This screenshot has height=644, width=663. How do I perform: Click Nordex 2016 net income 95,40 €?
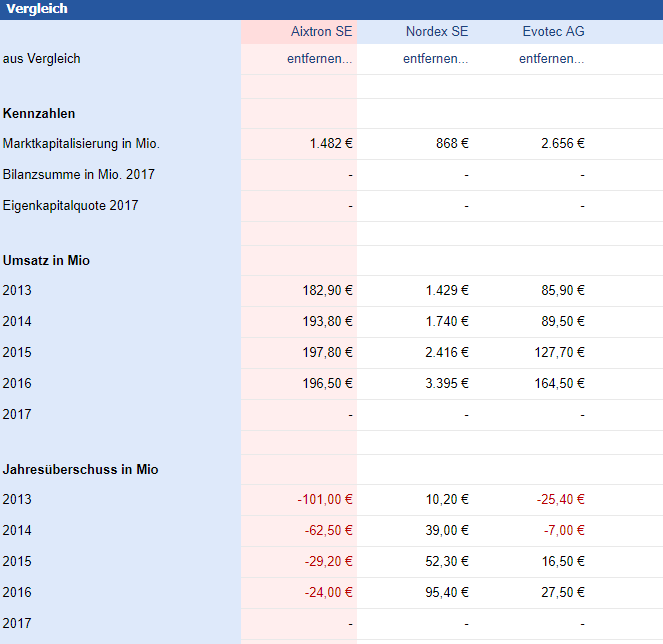(x=447, y=592)
